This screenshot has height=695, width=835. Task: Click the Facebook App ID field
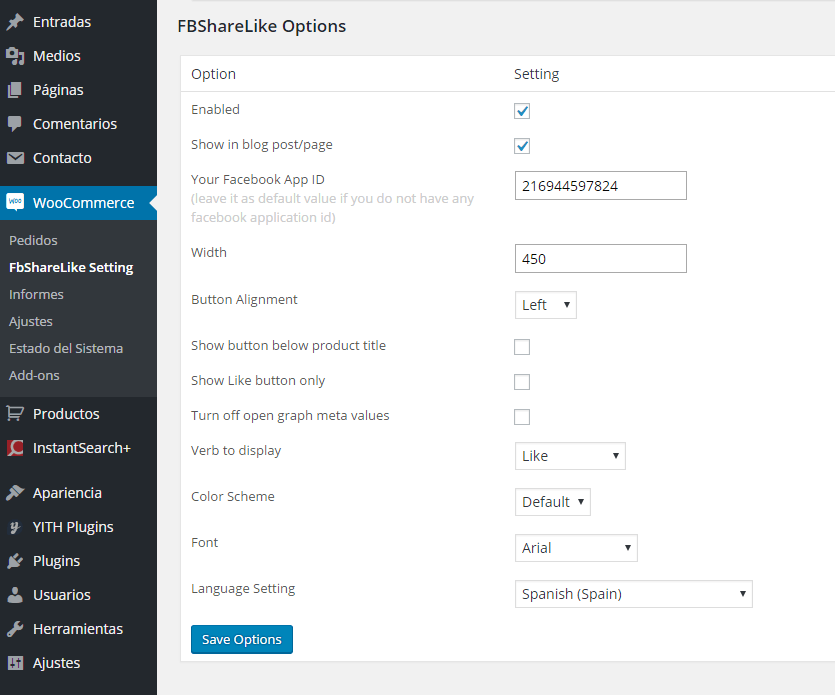pyautogui.click(x=601, y=185)
